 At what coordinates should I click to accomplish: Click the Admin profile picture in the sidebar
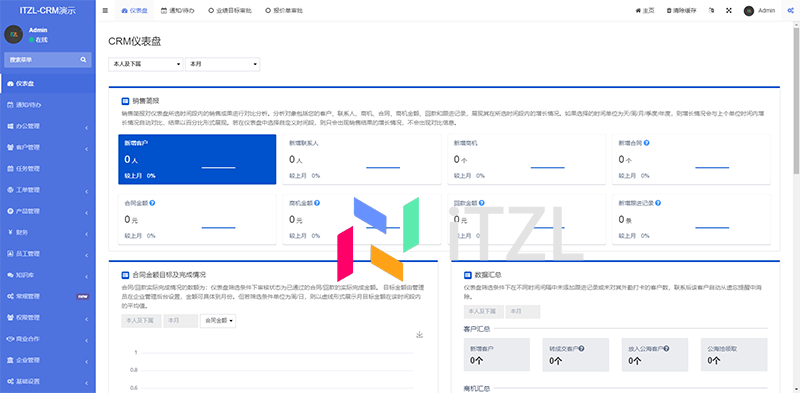[x=14, y=34]
